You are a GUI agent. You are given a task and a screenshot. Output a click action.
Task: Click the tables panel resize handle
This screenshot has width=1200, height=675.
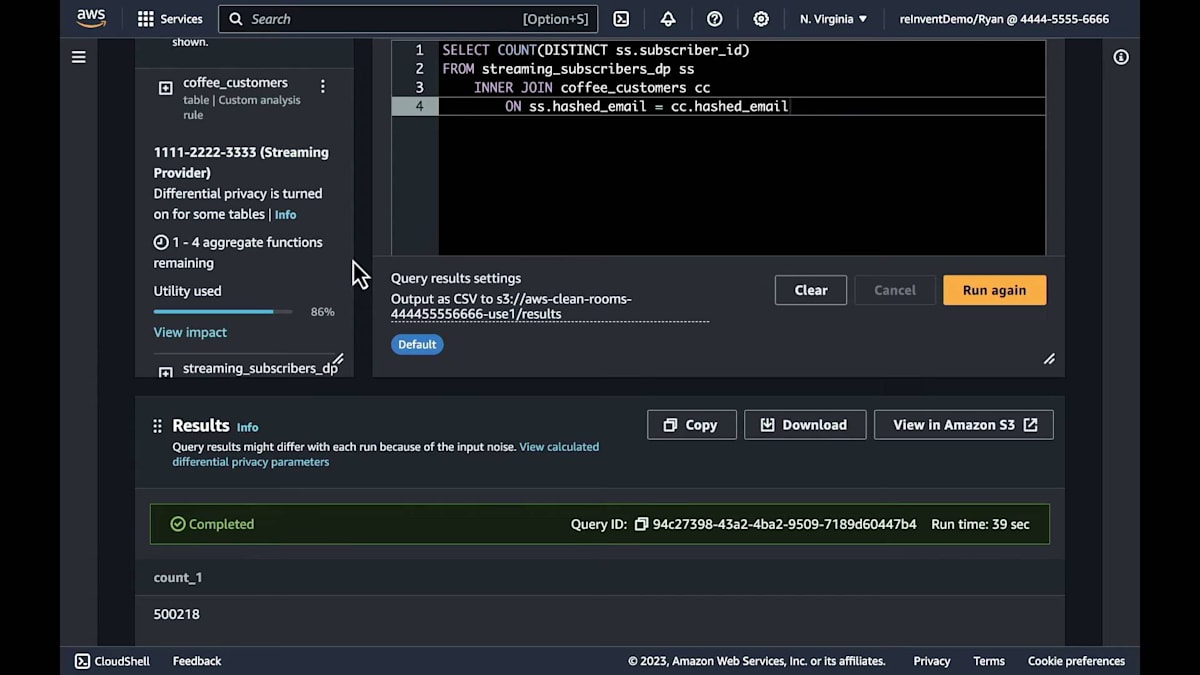338,359
